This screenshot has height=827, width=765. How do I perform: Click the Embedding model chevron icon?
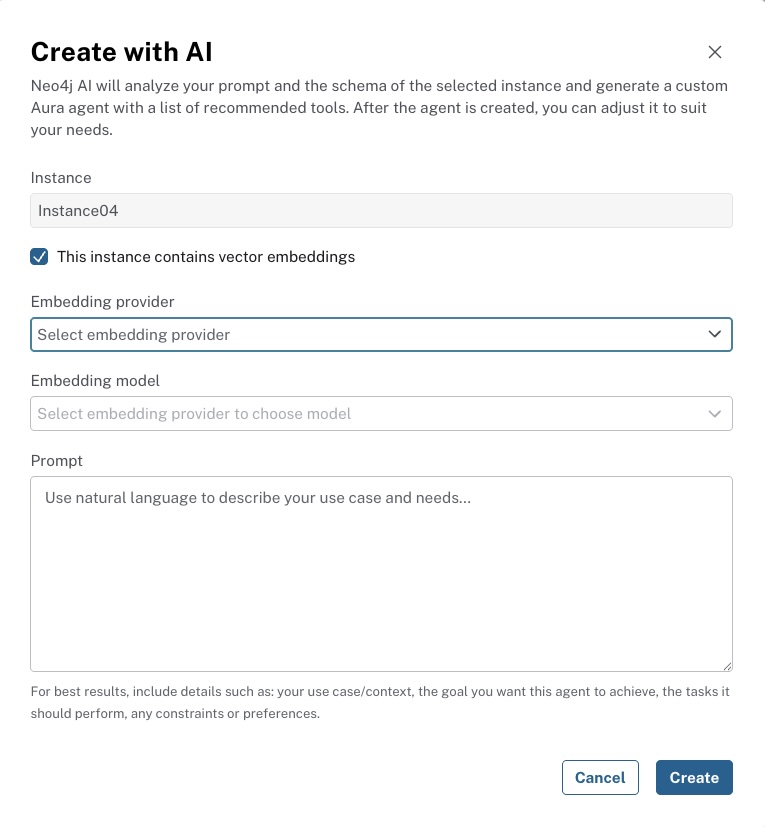coord(714,413)
